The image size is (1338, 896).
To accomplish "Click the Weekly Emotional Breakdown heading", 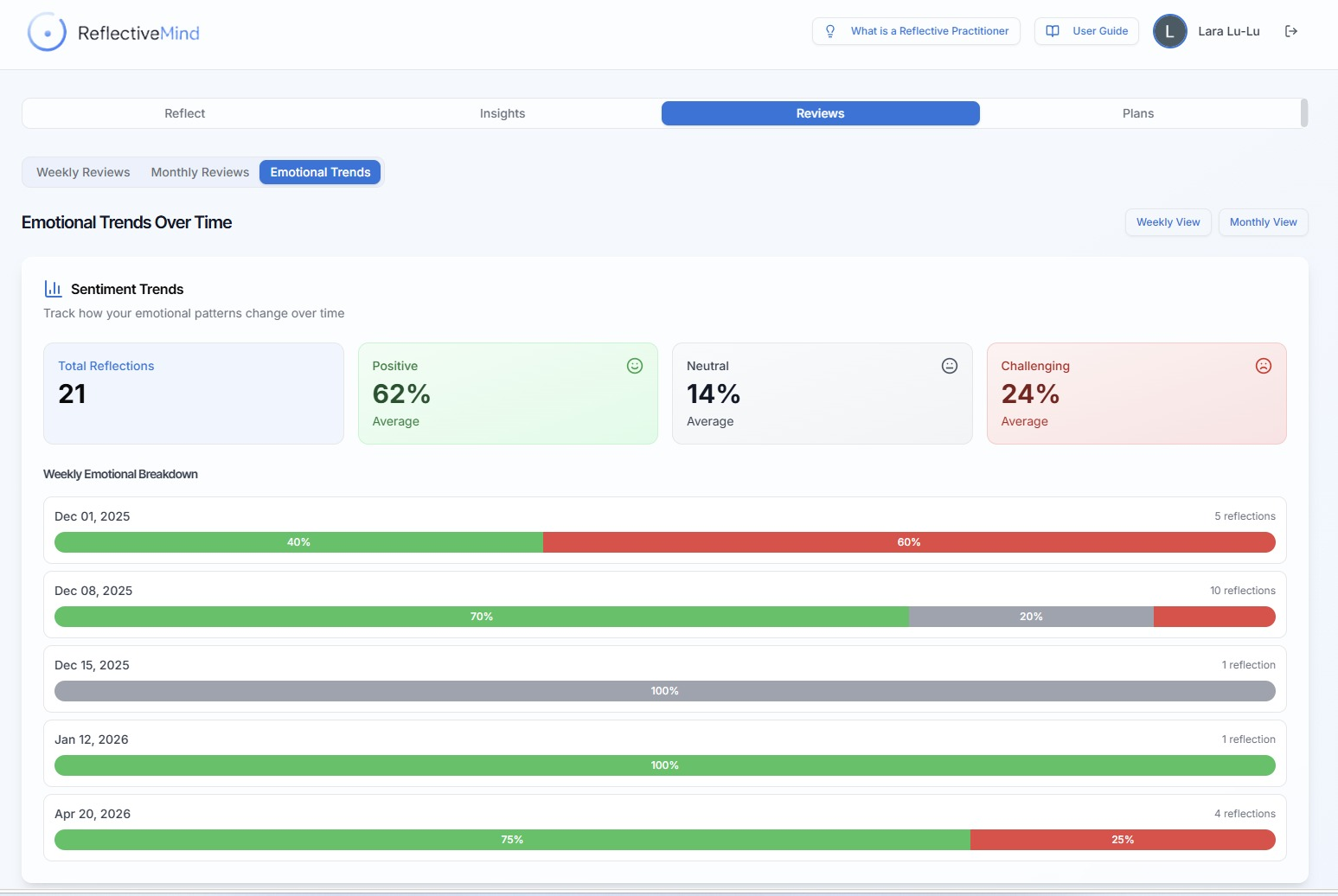I will [x=120, y=474].
